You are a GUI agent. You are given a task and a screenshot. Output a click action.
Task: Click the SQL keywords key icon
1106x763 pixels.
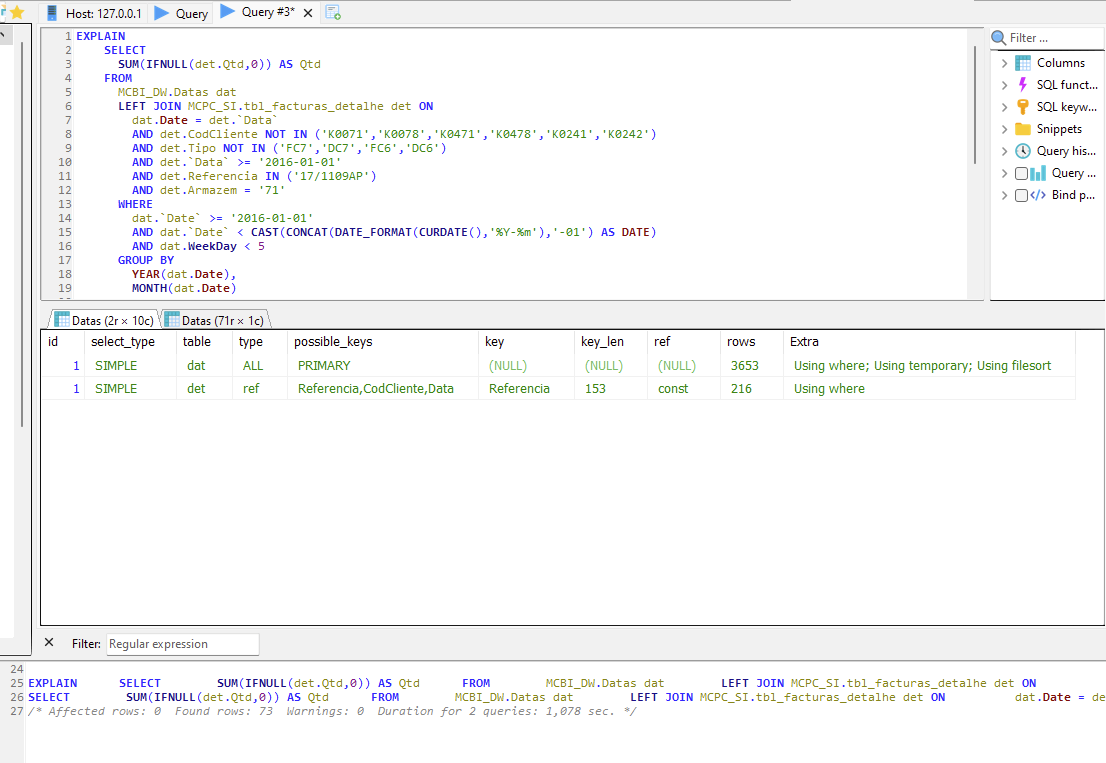[x=1022, y=107]
